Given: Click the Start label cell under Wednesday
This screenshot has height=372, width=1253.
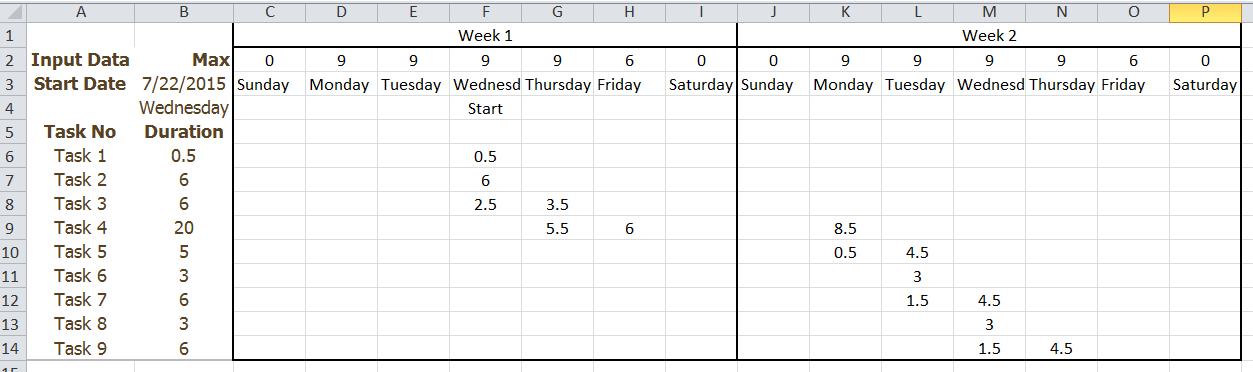Looking at the screenshot, I should [485, 108].
